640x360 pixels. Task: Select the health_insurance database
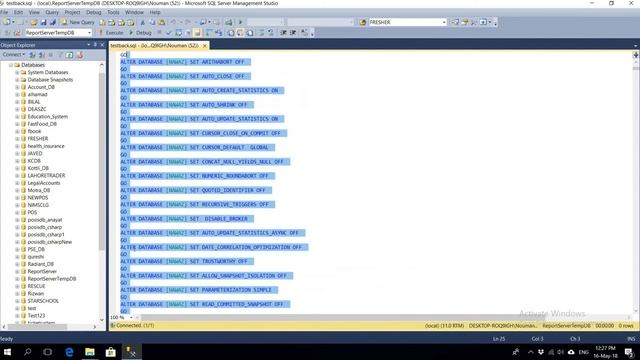(46, 146)
